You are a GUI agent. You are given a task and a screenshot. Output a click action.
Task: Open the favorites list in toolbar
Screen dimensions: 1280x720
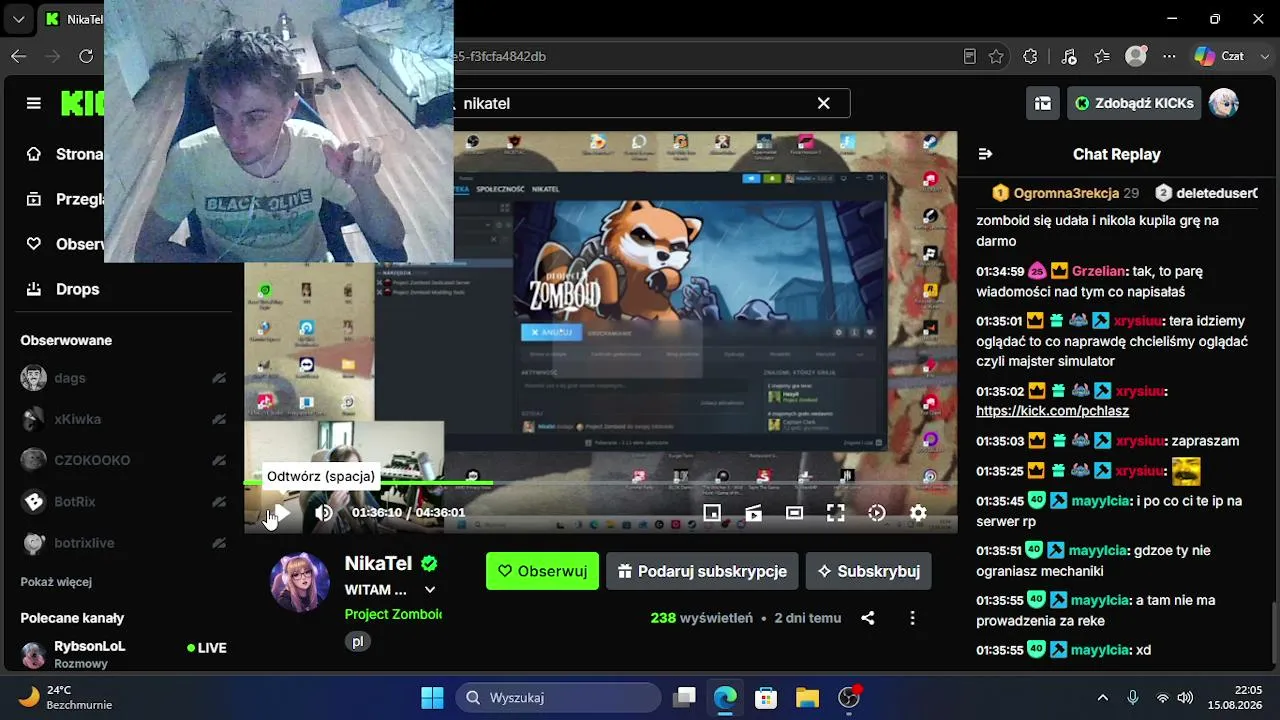1102,56
